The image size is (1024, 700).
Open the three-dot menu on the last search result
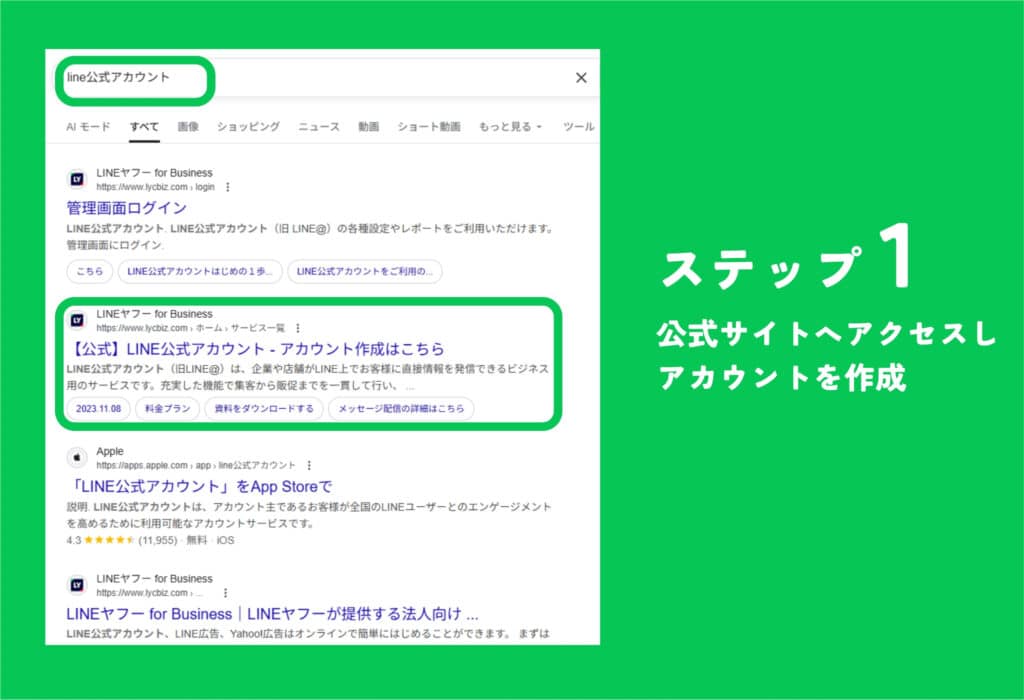(x=226, y=593)
